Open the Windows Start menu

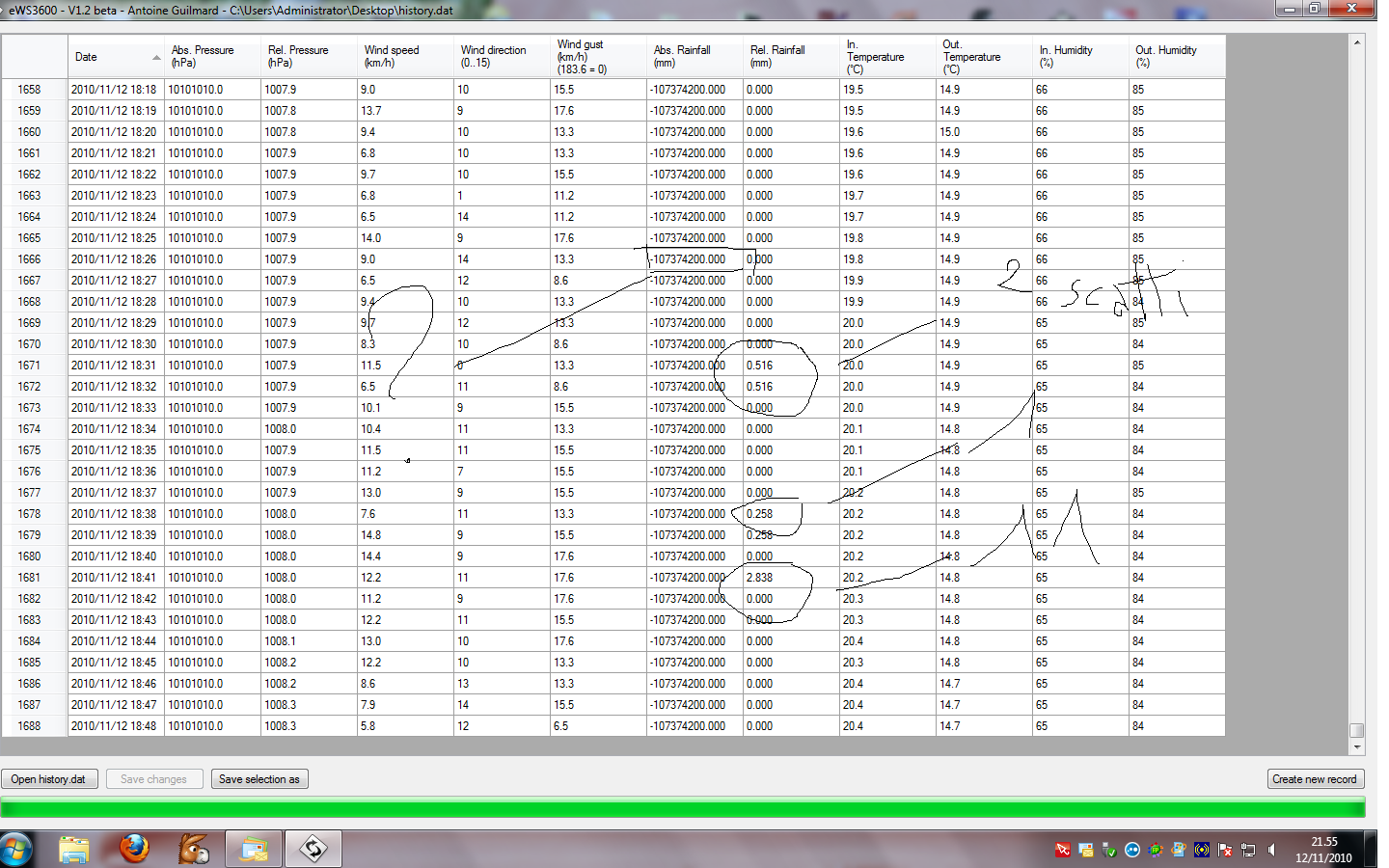pos(16,849)
